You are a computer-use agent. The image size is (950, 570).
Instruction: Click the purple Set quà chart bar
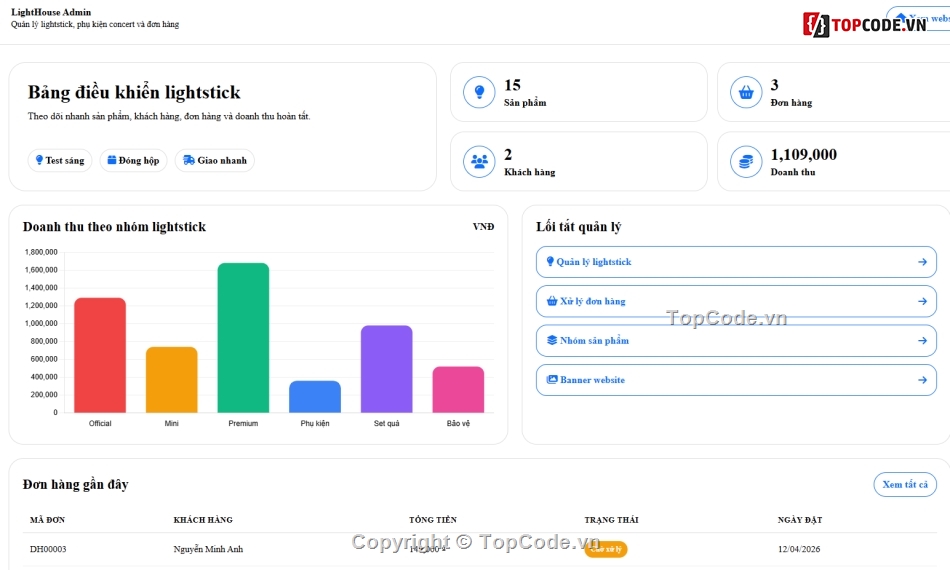387,370
